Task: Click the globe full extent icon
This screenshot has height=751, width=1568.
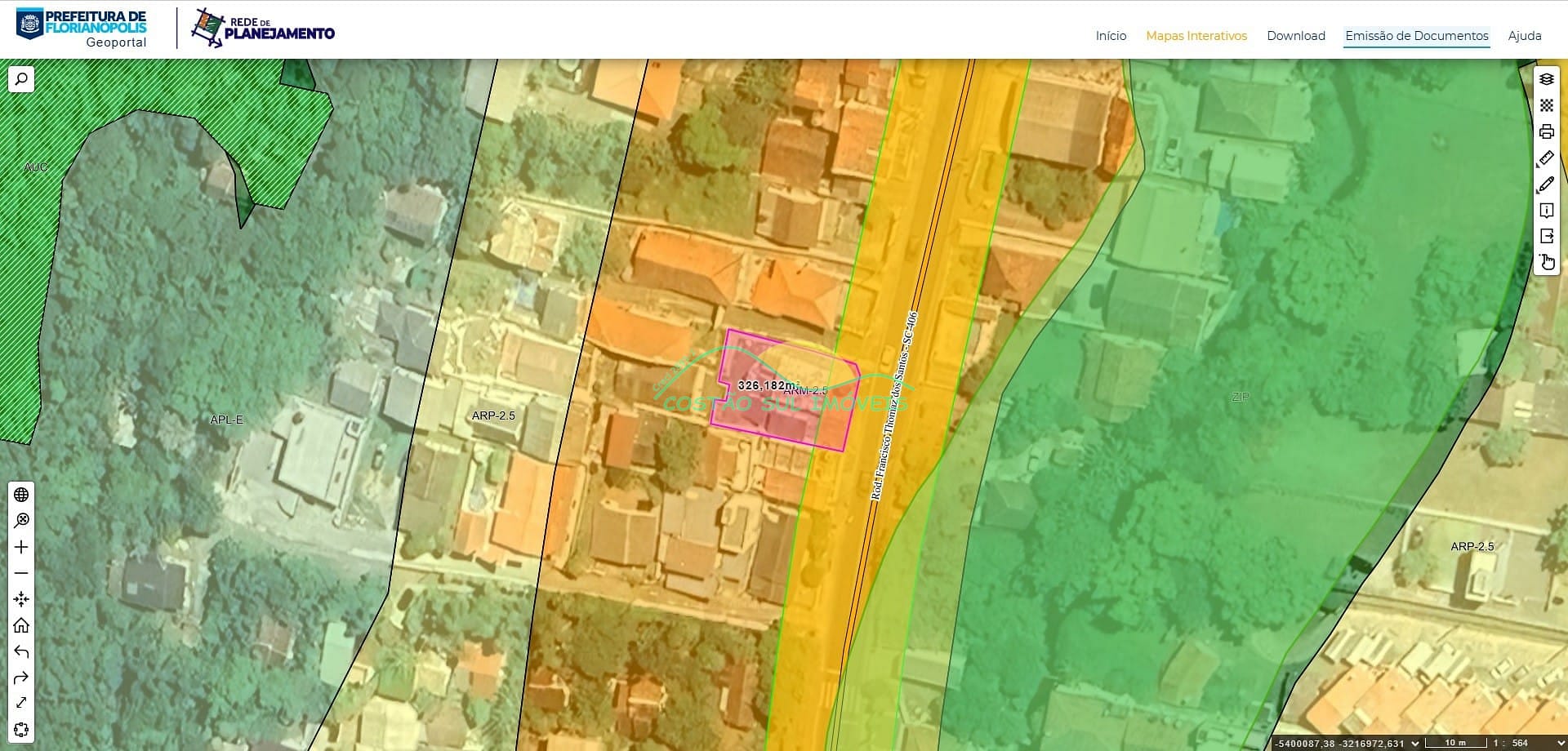Action: (21, 495)
